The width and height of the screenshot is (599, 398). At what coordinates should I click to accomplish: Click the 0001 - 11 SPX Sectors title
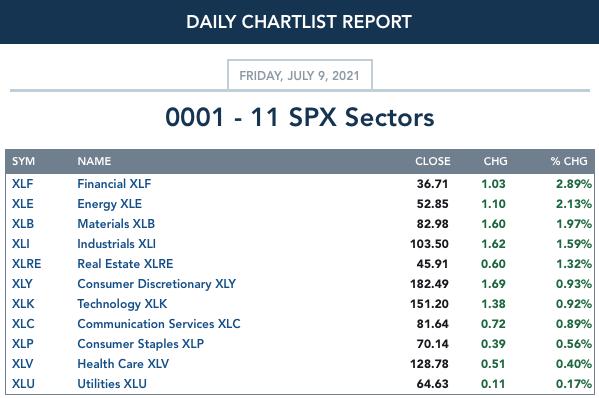(x=300, y=117)
